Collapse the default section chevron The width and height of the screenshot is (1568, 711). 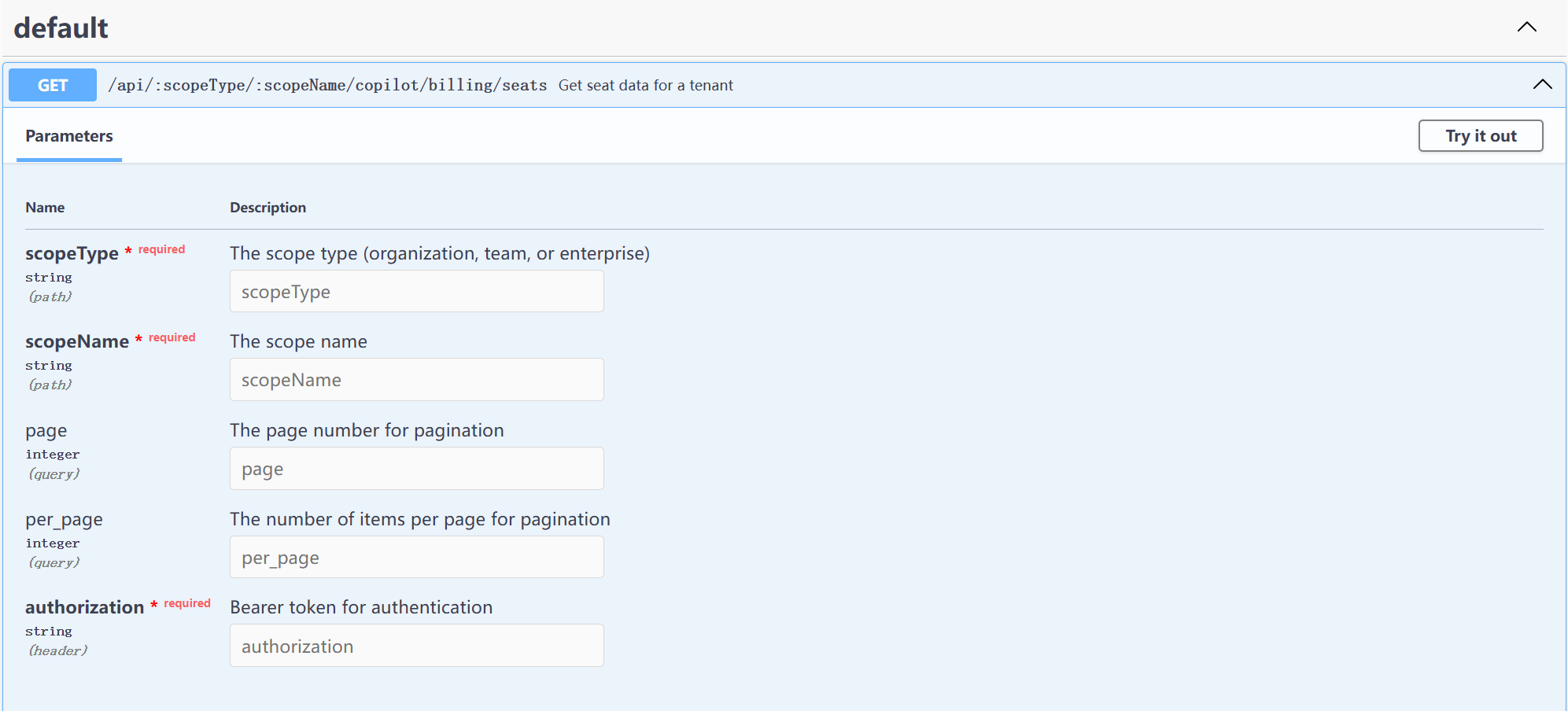pos(1526,27)
